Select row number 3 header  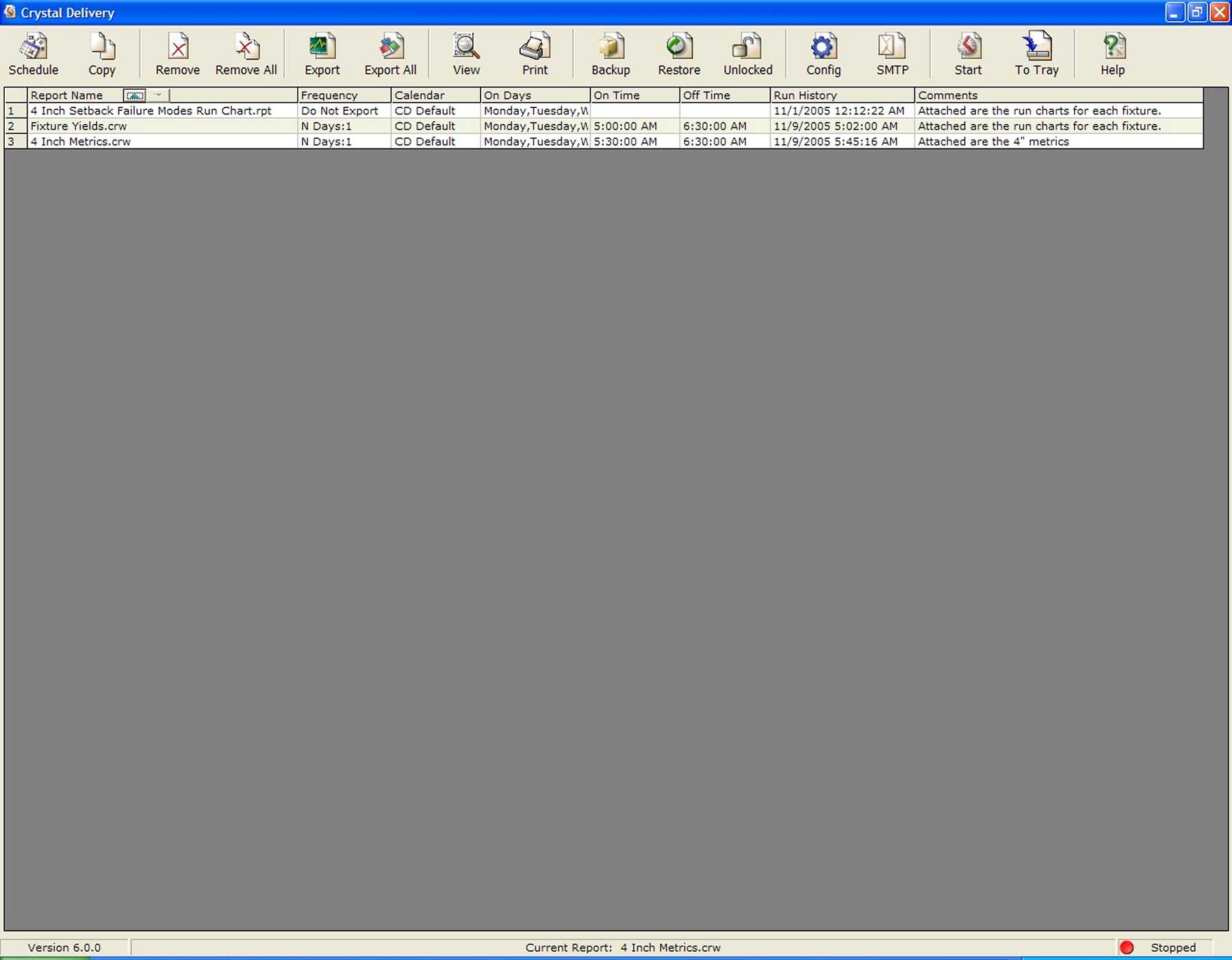point(16,142)
